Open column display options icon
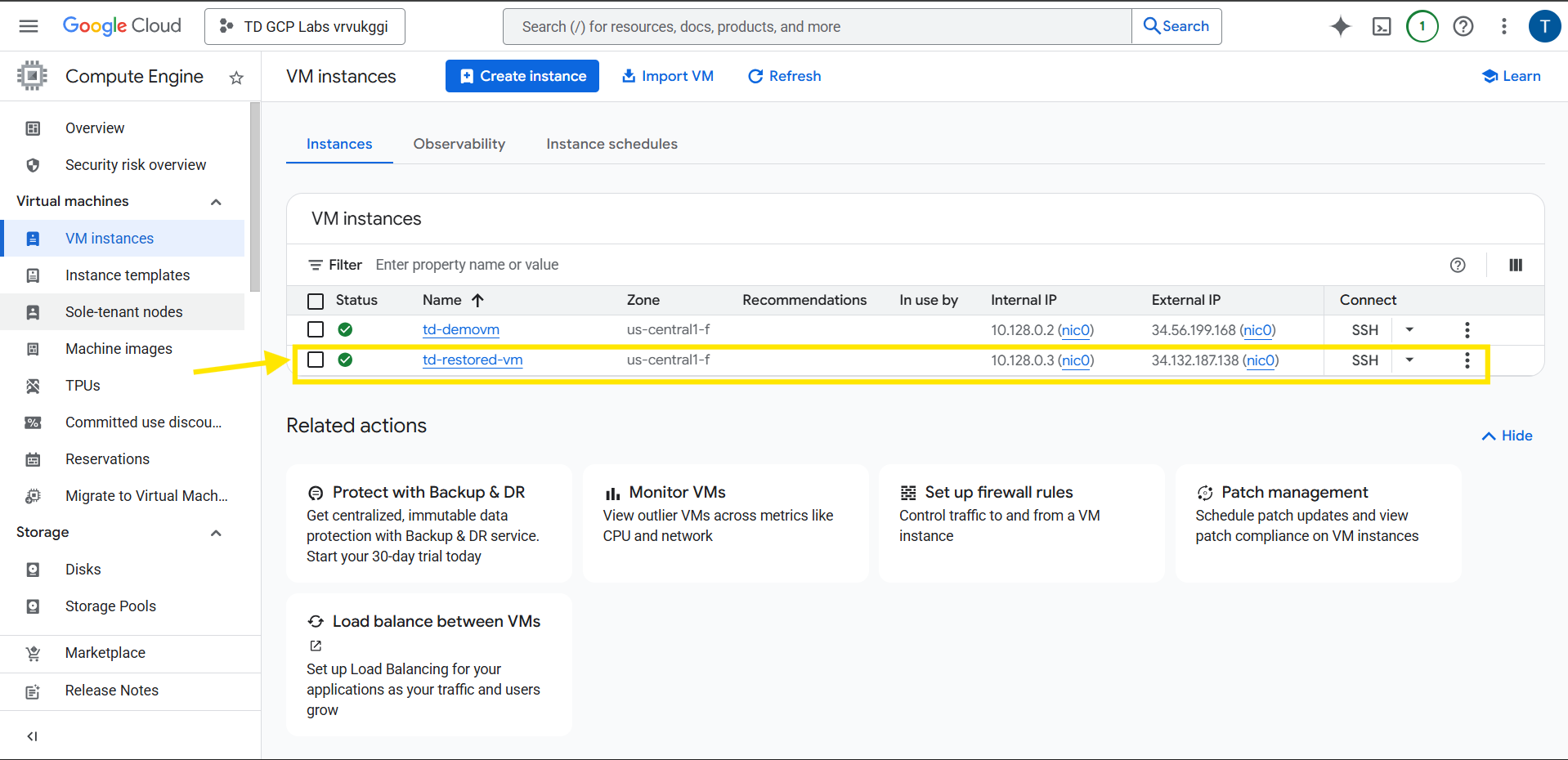The height and width of the screenshot is (760, 1568). [x=1515, y=265]
